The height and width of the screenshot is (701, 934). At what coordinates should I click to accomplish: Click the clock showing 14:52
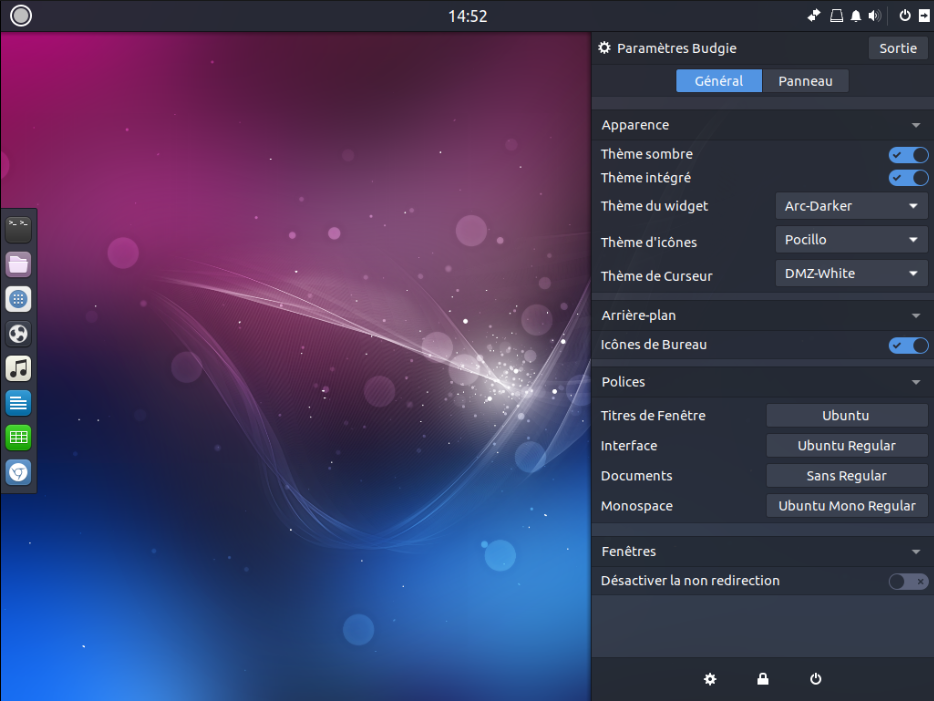pyautogui.click(x=467, y=16)
